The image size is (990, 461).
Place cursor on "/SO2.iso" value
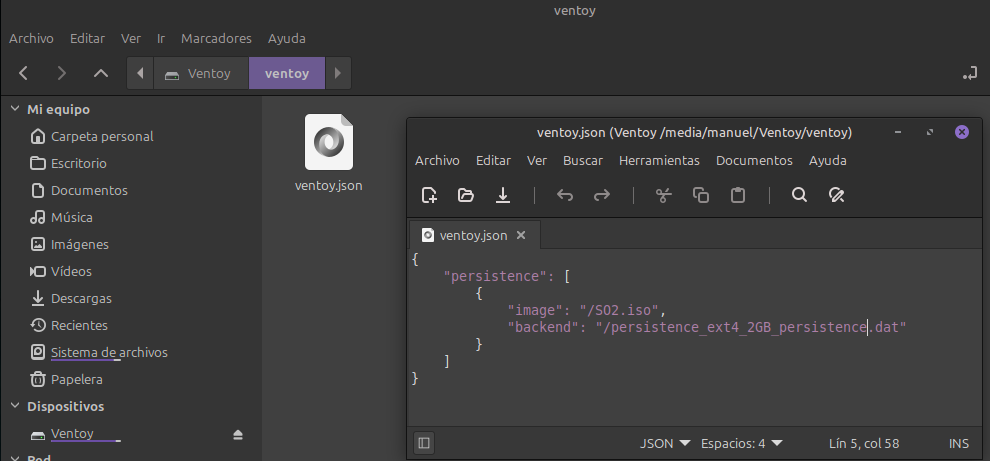click(619, 310)
